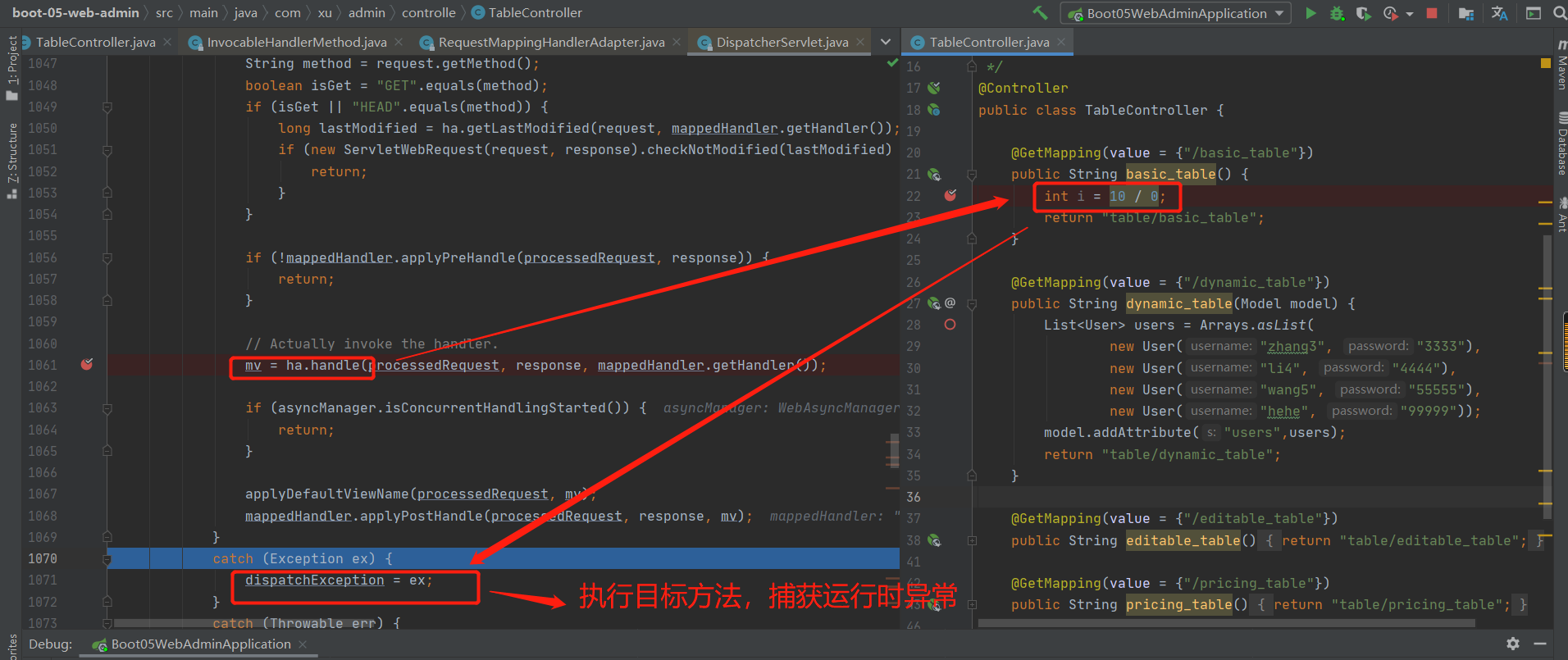Image resolution: width=1568 pixels, height=660 pixels.
Task: Click Spring bean gutter icon on line 17
Action: pos(934,88)
